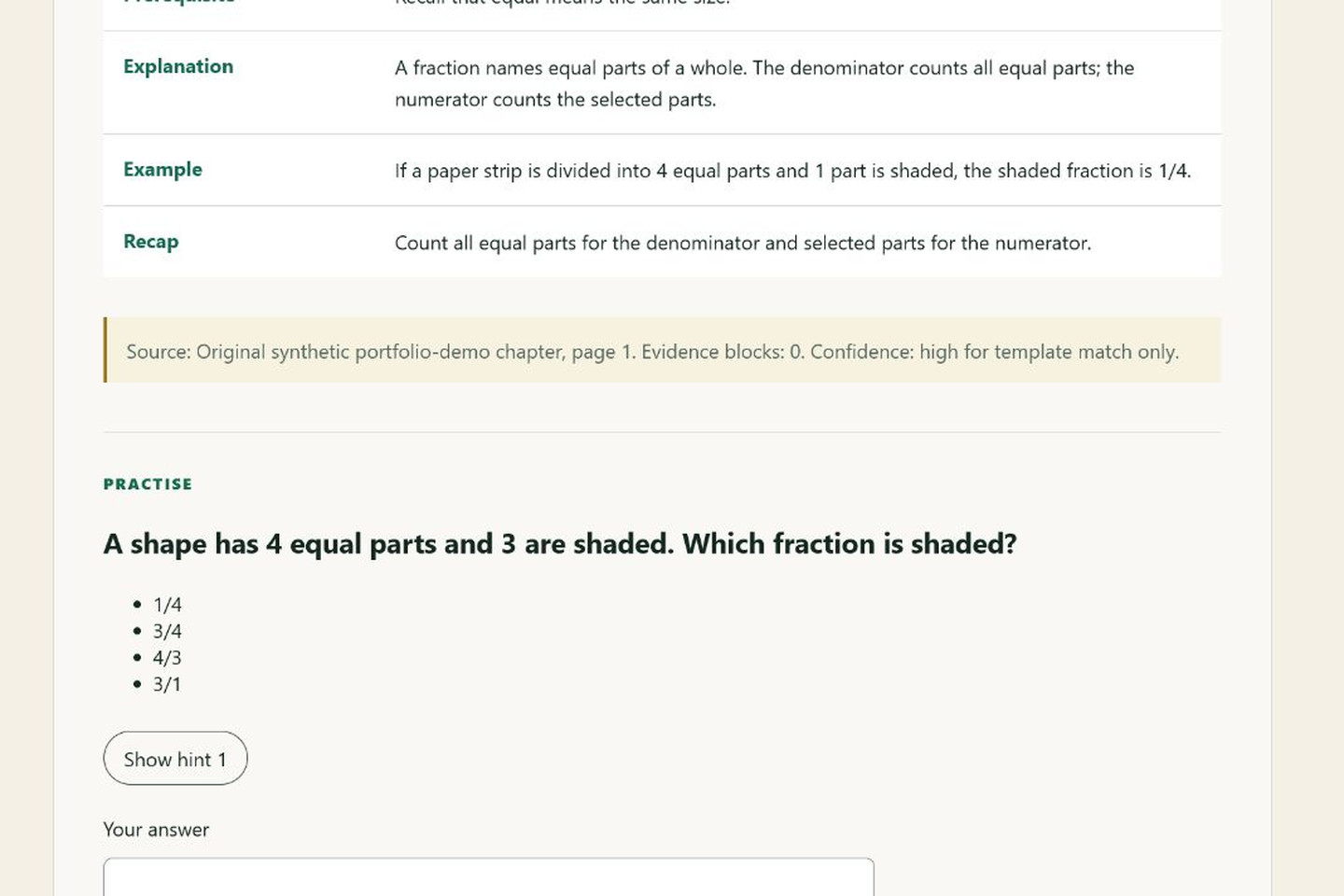
Task: Click the fraction explanation paragraph about denominators
Action: pos(764,83)
